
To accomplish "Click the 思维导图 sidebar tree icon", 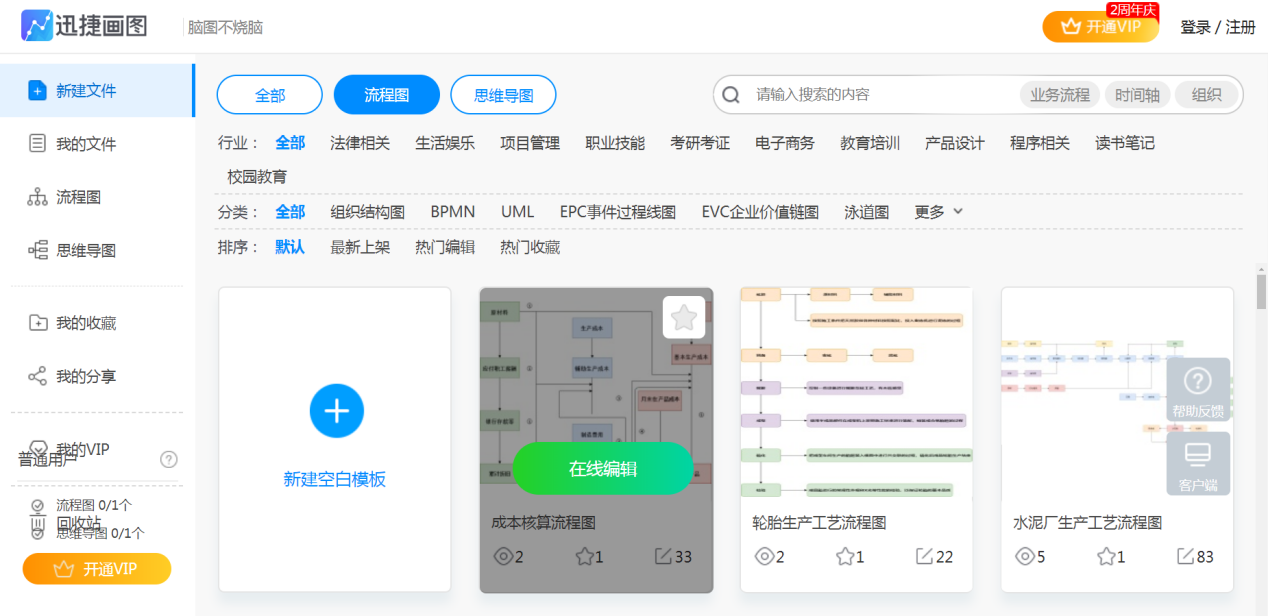I will pos(37,250).
